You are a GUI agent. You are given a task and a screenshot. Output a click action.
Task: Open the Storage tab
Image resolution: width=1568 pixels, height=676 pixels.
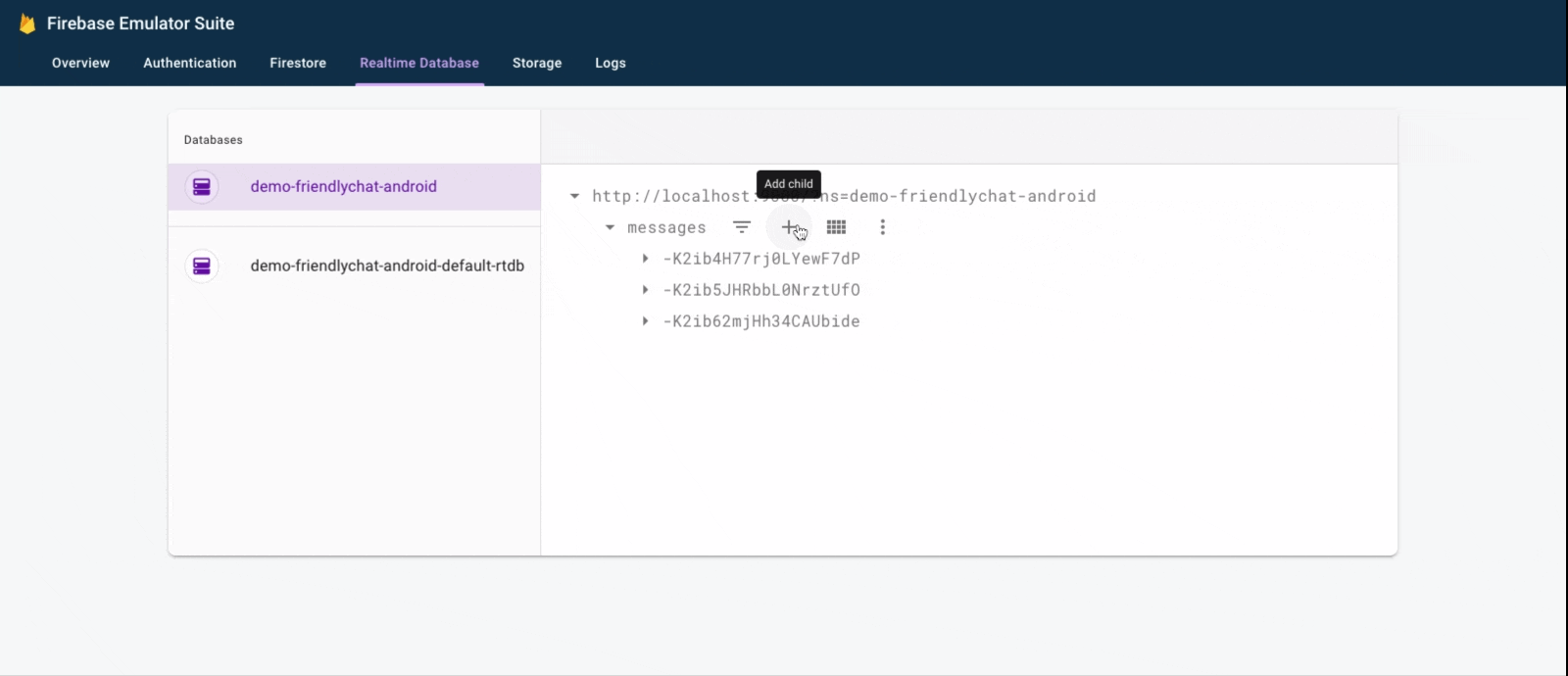click(537, 63)
